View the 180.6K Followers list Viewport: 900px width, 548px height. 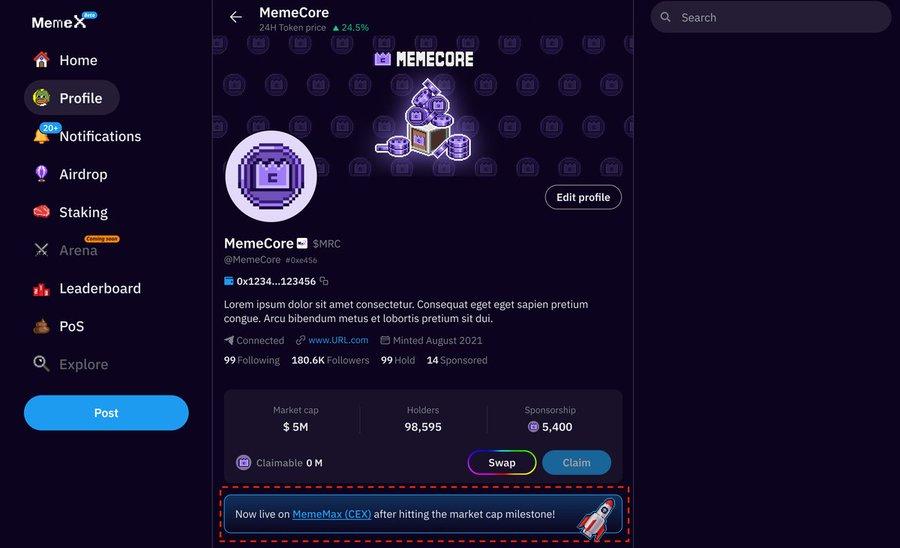tap(330, 360)
